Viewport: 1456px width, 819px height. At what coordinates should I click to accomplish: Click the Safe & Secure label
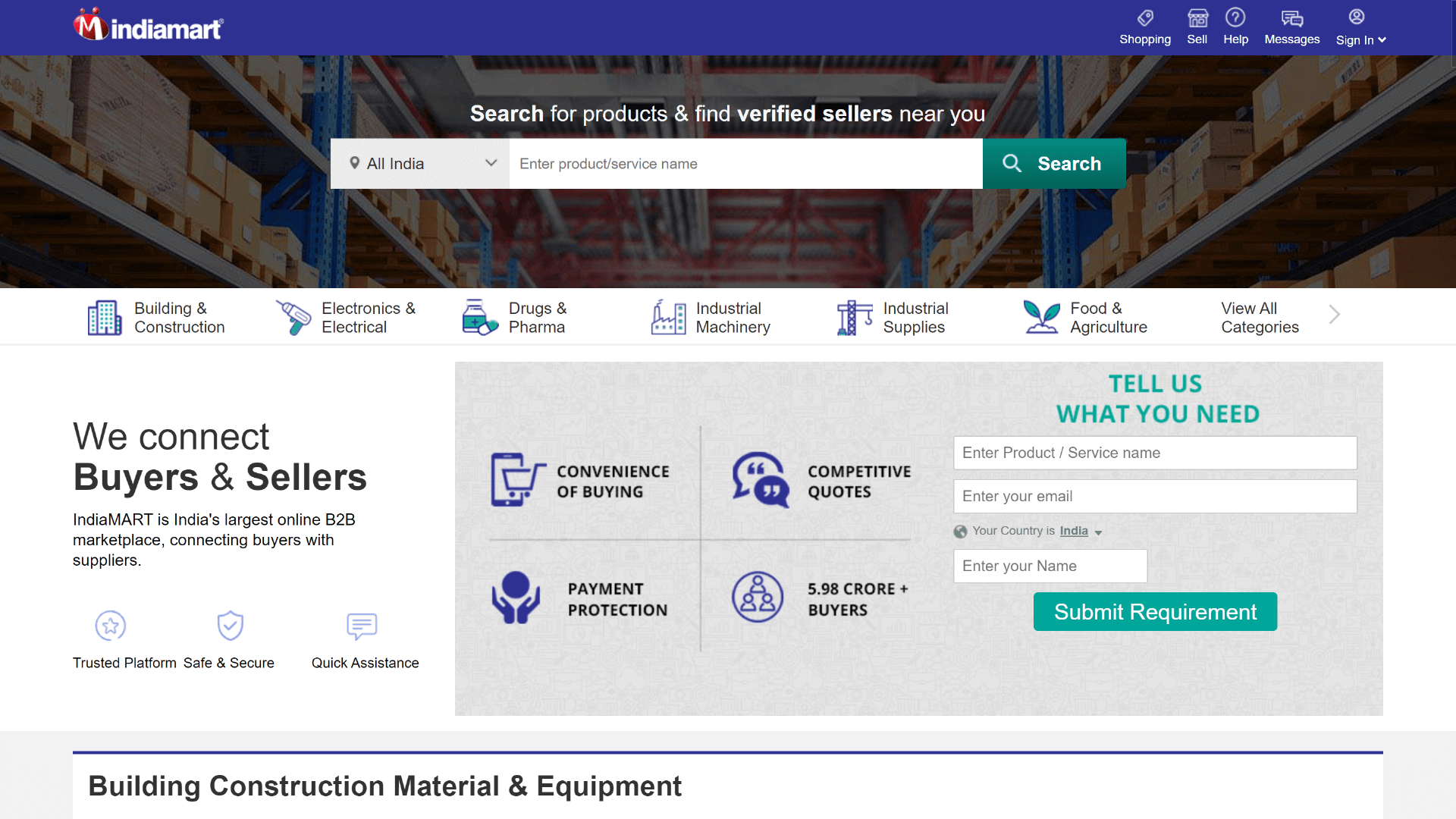pos(229,663)
